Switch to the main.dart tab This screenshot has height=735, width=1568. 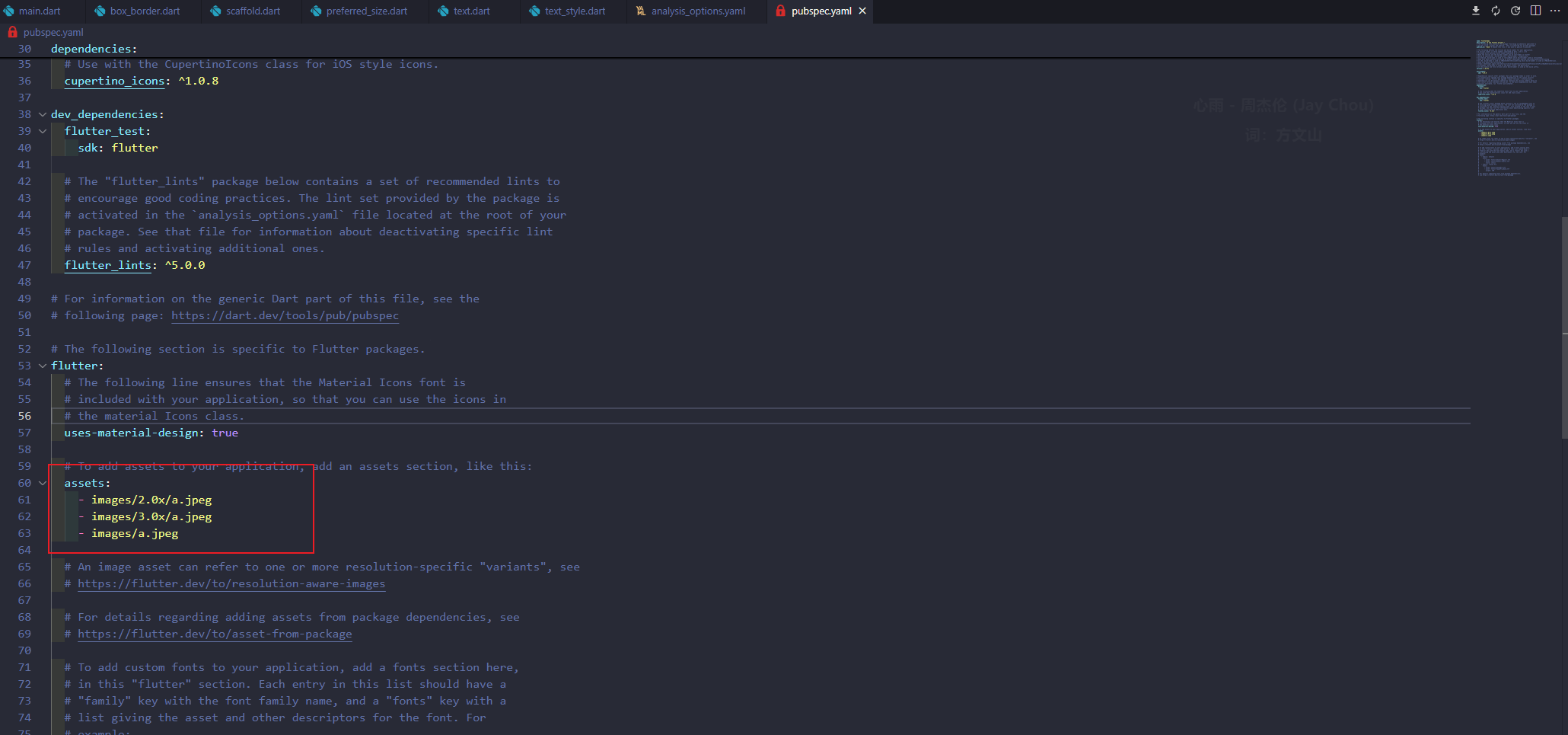39,11
